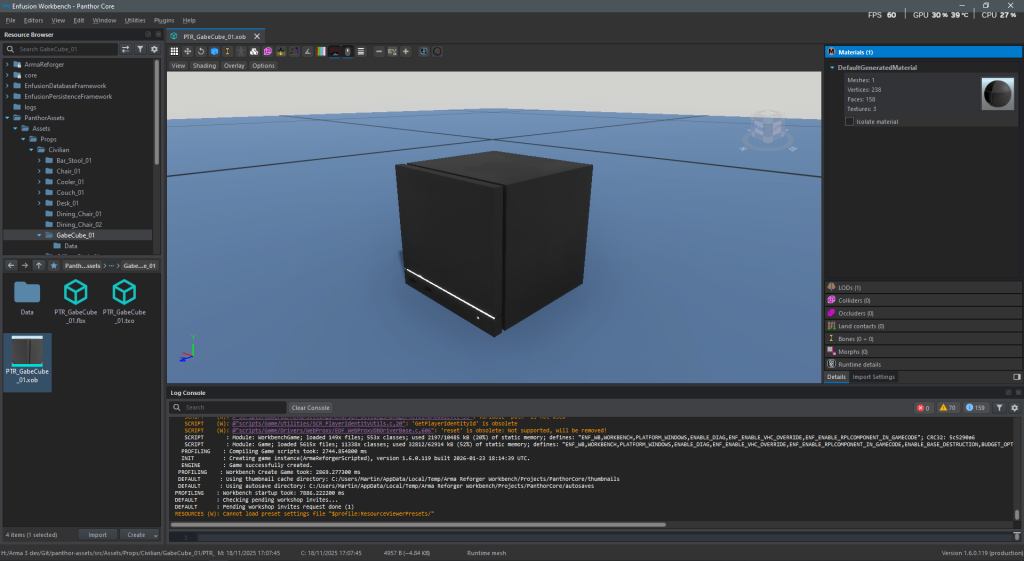Click the DefaultGeneratedMaterial preview sphere swatch

(998, 93)
